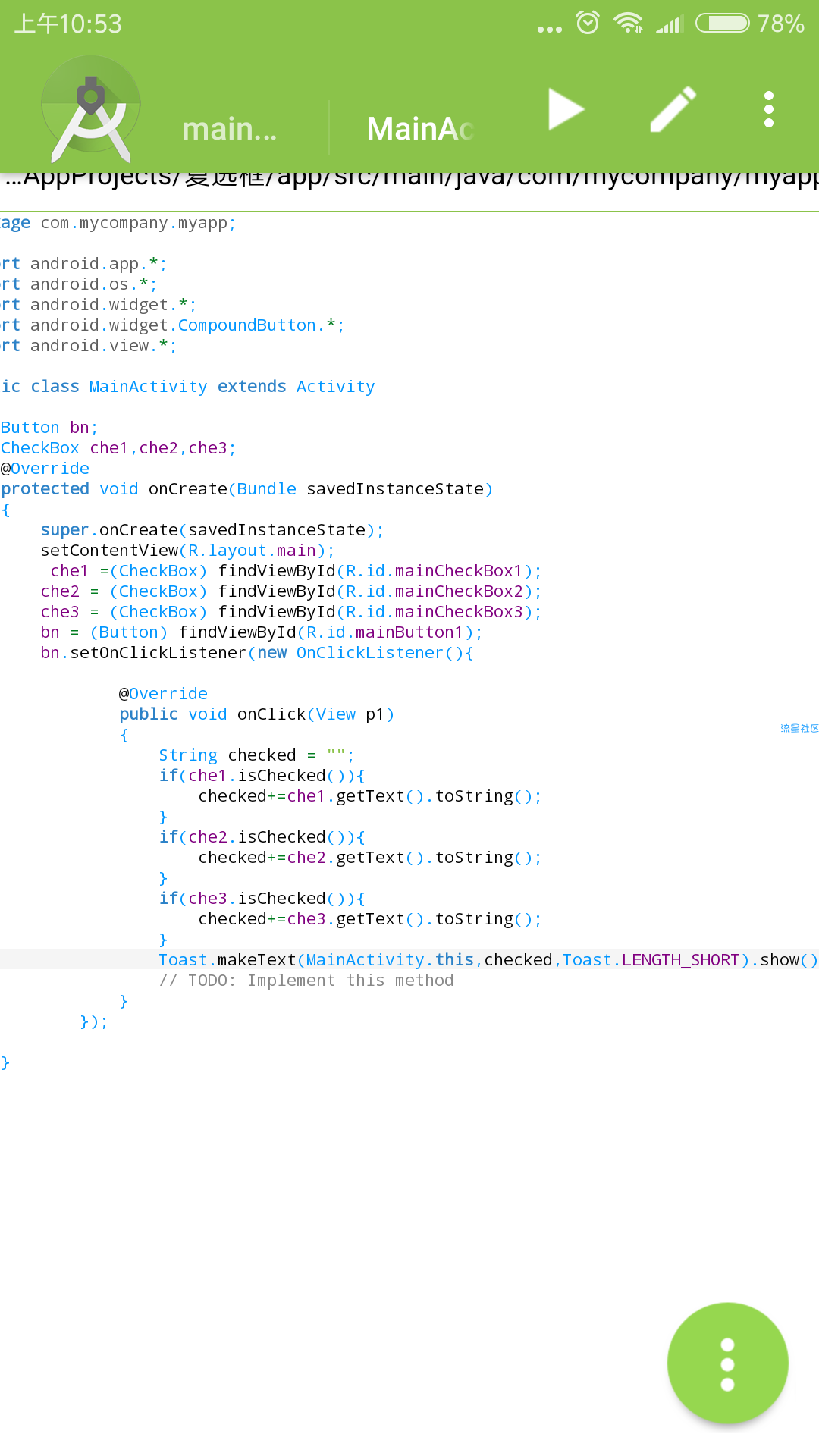Open the three-dot overflow menu in toolbar
The width and height of the screenshot is (819, 1456).
(x=768, y=110)
